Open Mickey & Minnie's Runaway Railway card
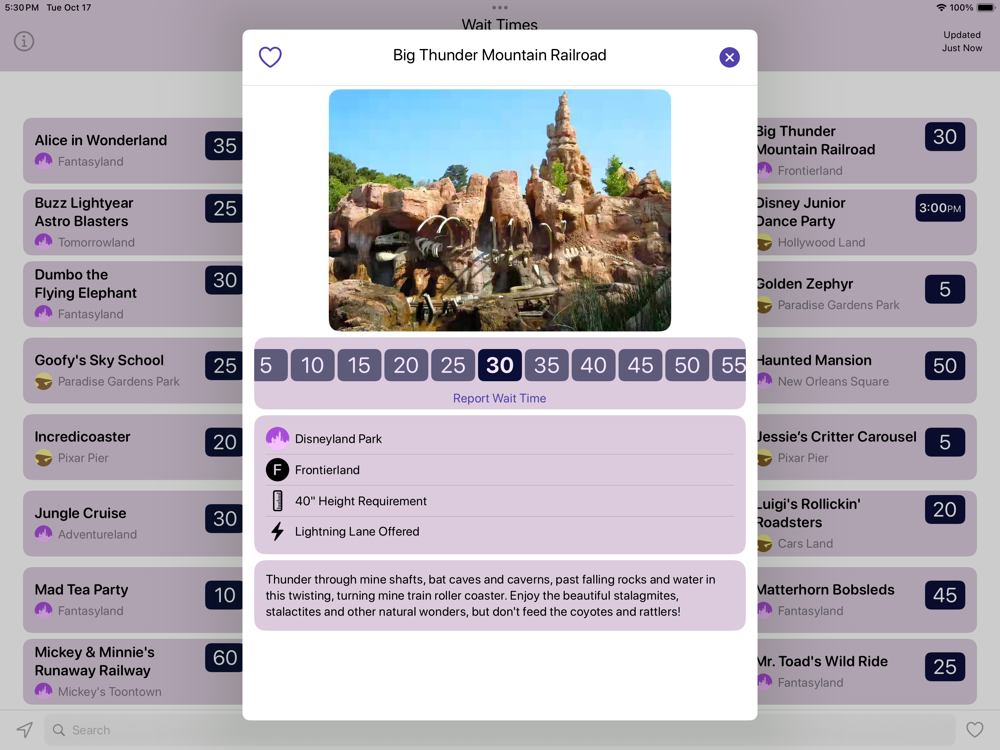Viewport: 1000px width, 750px height. (x=133, y=672)
